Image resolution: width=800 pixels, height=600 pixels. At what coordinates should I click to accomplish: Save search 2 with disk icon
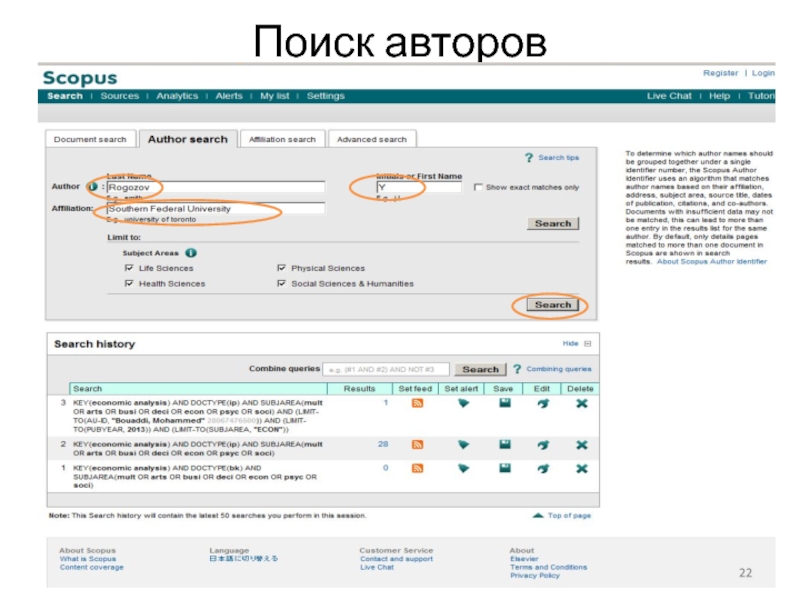(505, 444)
